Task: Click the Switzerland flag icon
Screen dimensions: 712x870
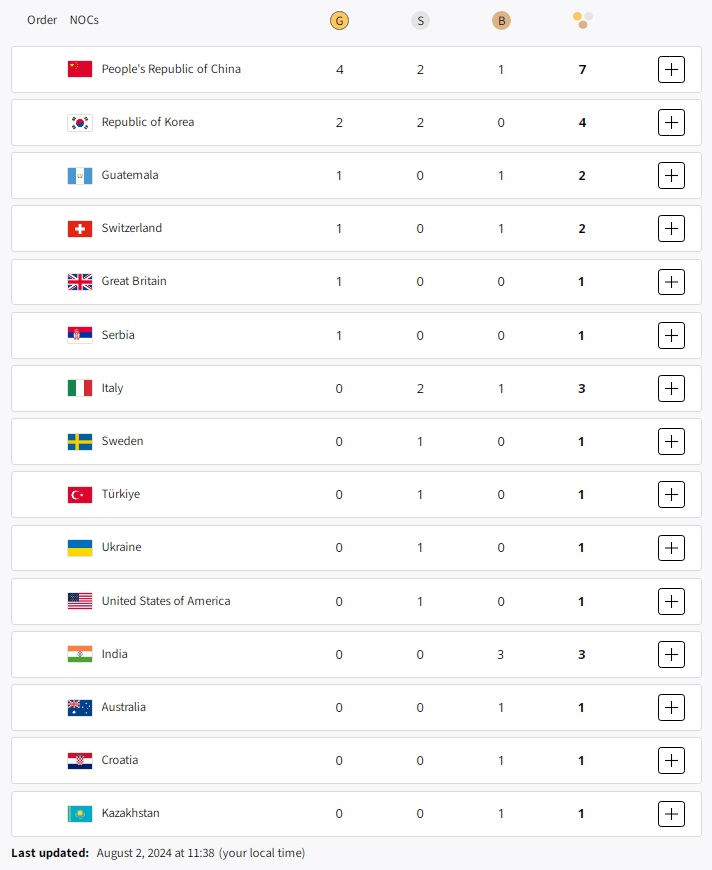Action: [80, 229]
